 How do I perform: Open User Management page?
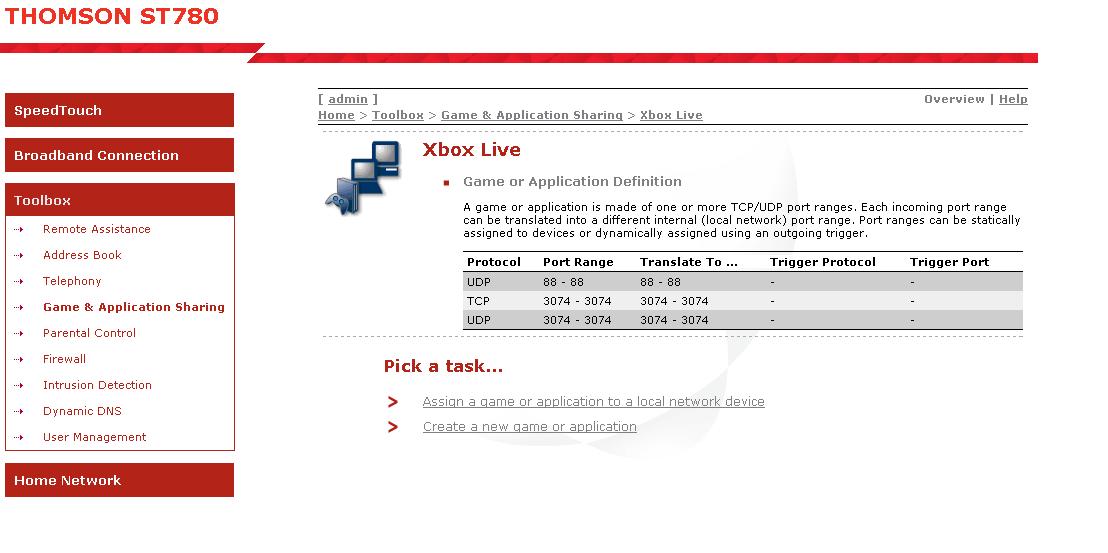coord(95,437)
